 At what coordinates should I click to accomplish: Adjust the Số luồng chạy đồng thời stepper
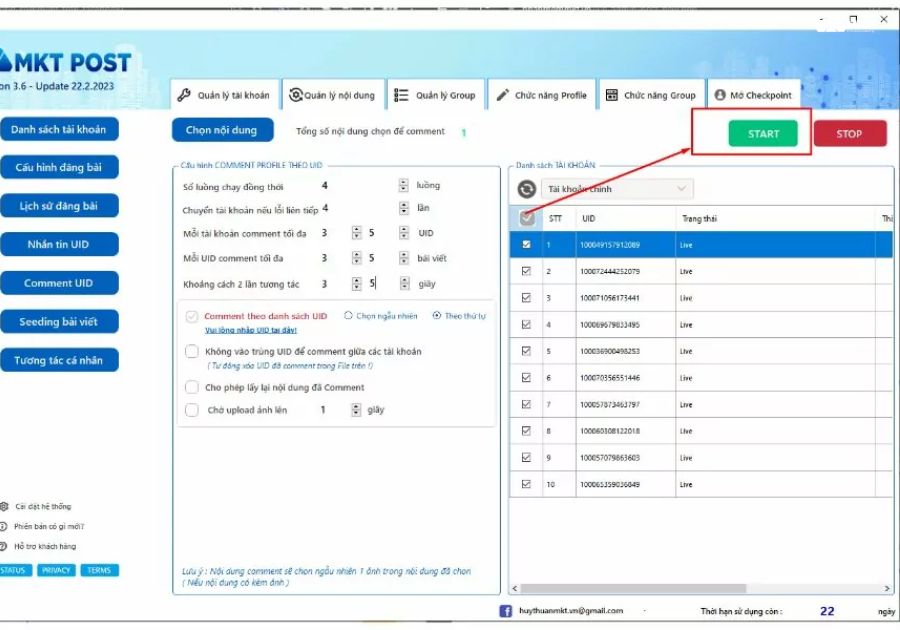tap(404, 185)
